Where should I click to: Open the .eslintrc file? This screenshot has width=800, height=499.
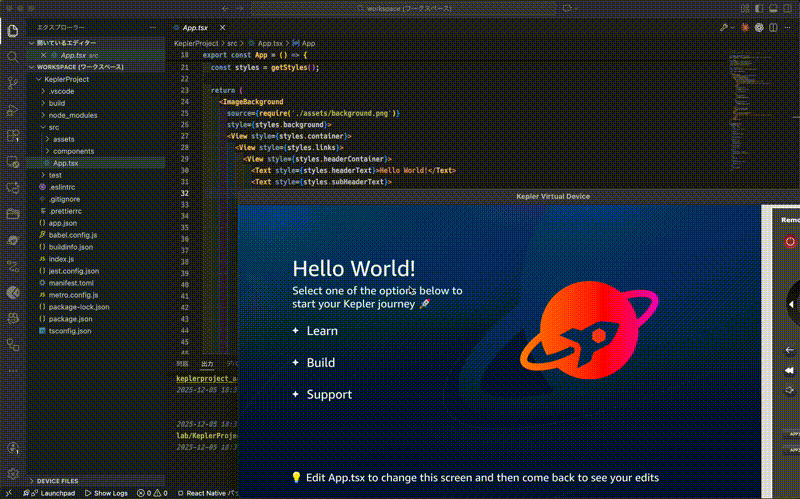96,187
